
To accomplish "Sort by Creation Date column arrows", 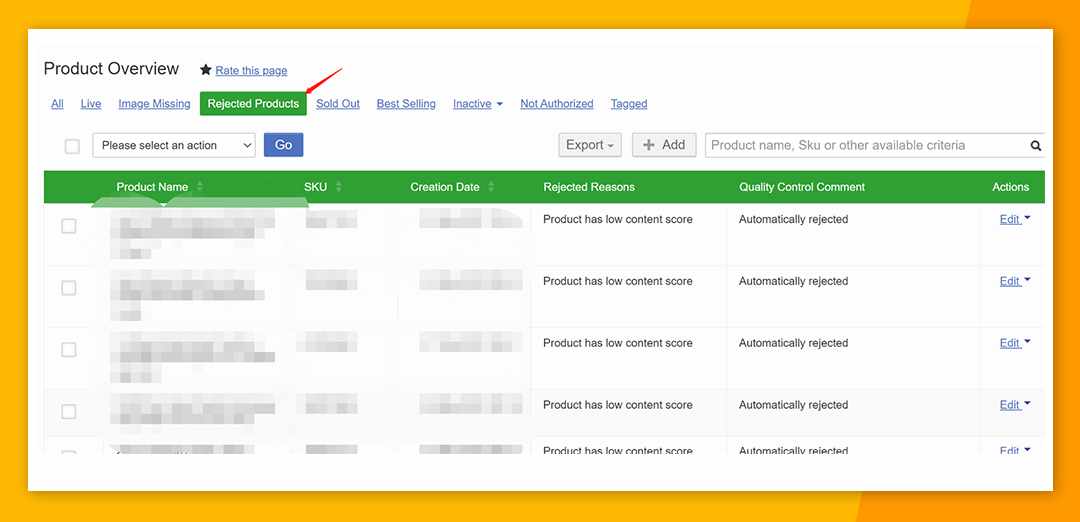I will pos(491,187).
